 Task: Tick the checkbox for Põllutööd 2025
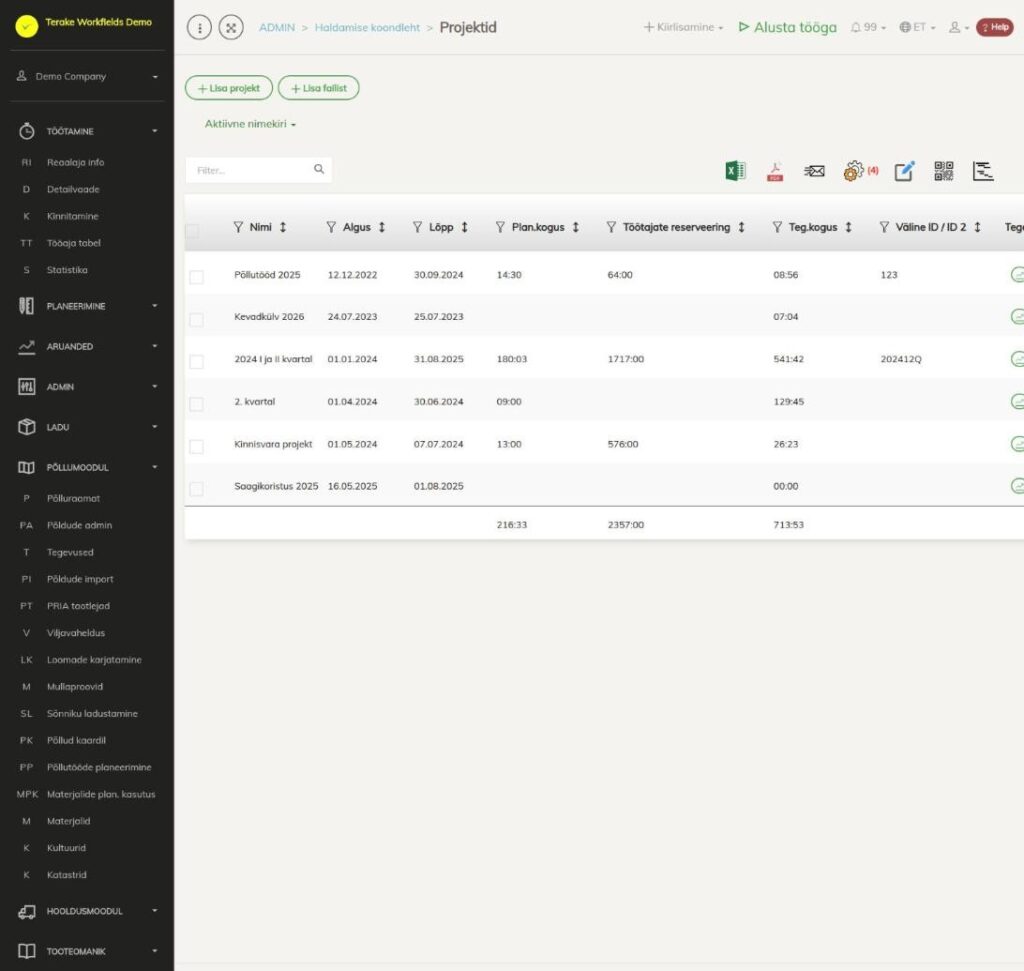click(x=197, y=277)
